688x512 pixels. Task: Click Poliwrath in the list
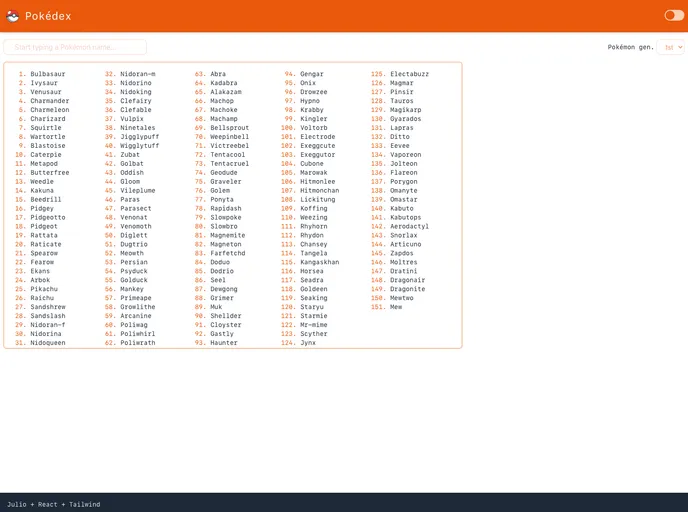point(137,343)
